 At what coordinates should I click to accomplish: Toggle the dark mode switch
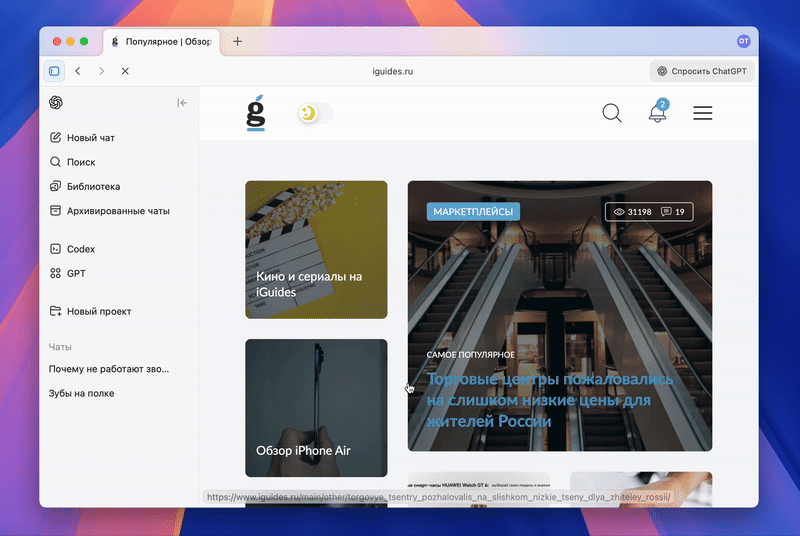coord(315,113)
